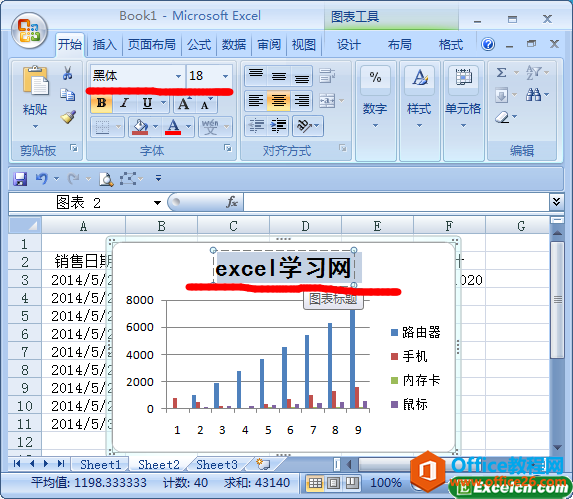Click the Fill down arrow icon

click(502, 96)
